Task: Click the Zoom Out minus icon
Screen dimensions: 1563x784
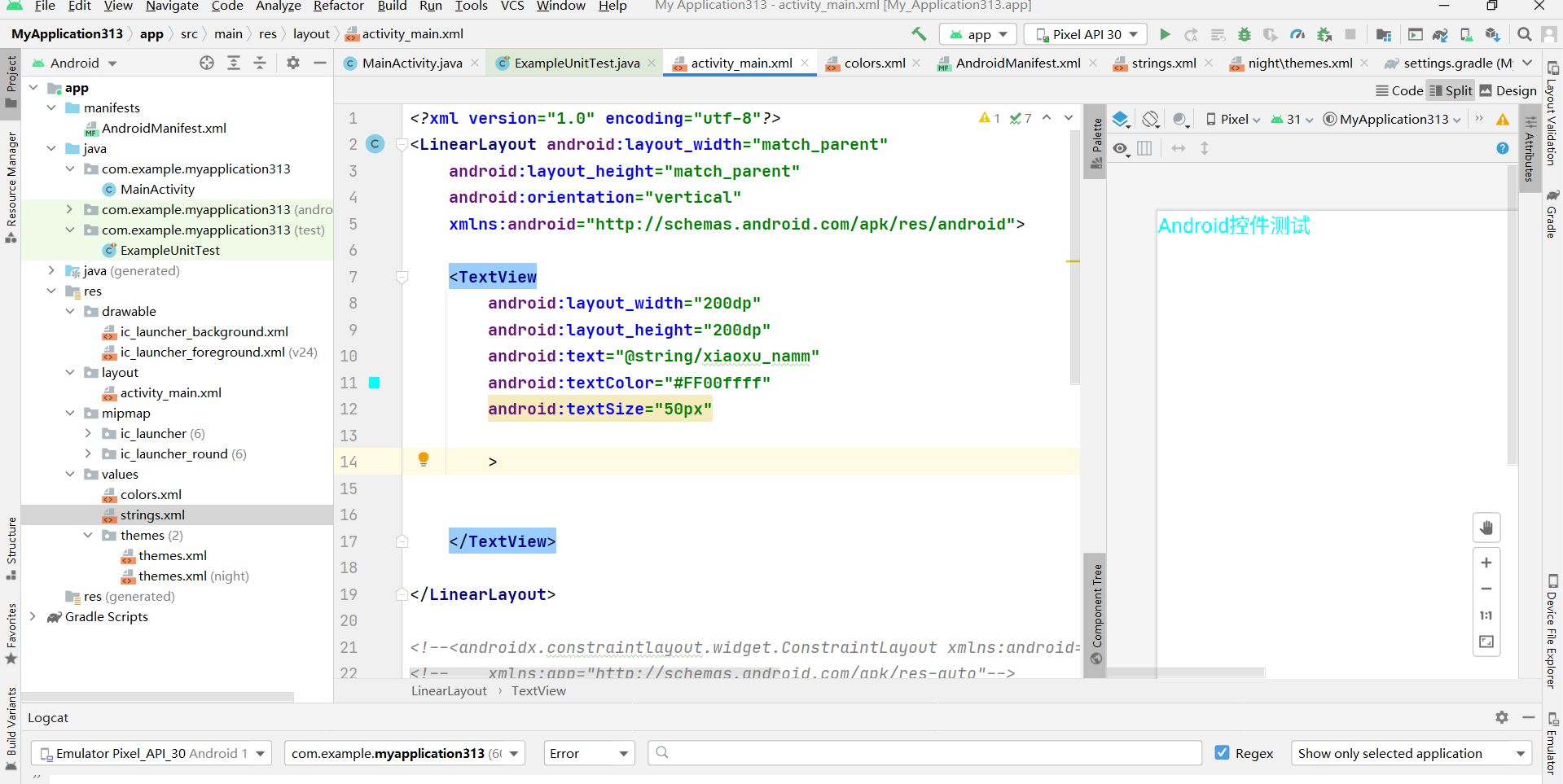Action: (1486, 589)
